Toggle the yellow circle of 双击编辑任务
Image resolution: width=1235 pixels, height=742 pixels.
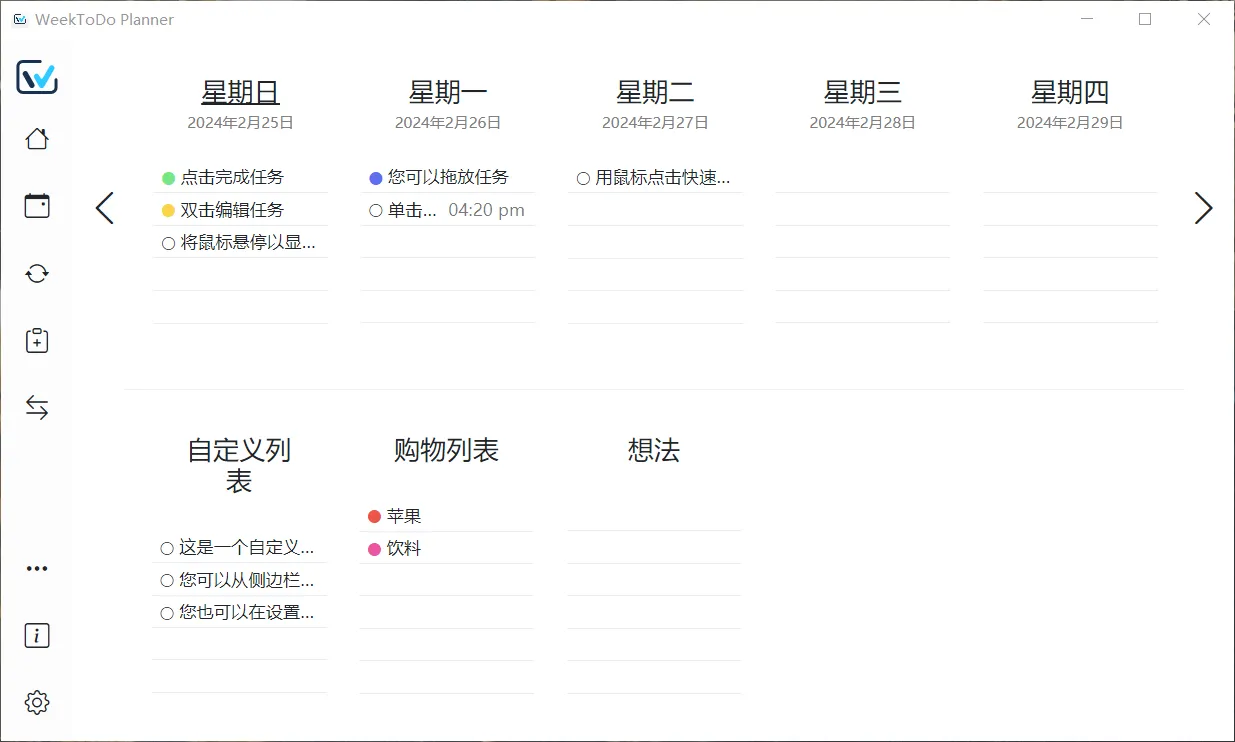(169, 211)
